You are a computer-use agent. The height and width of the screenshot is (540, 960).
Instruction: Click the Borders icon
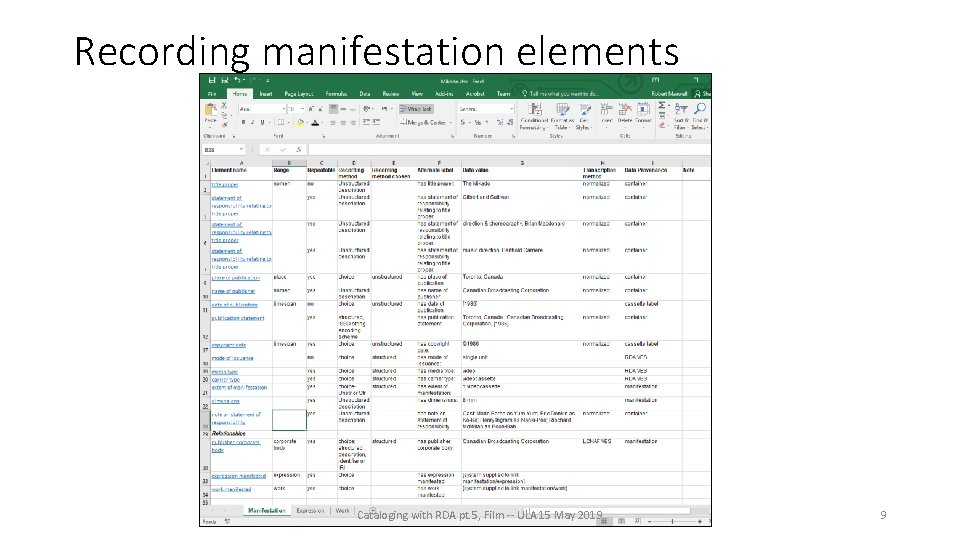pyautogui.click(x=280, y=122)
